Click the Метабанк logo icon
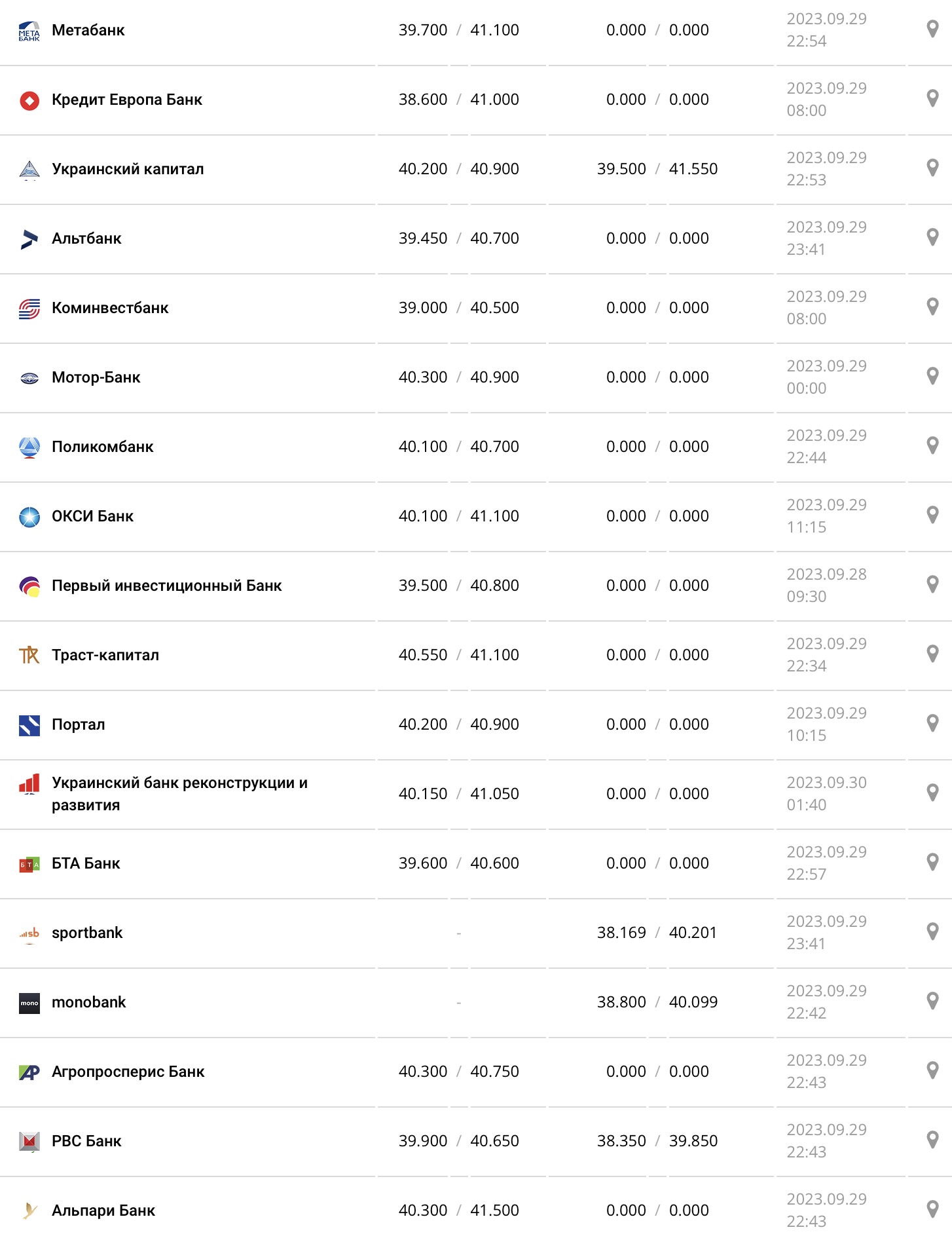This screenshot has height=1238, width=952. tap(29, 29)
